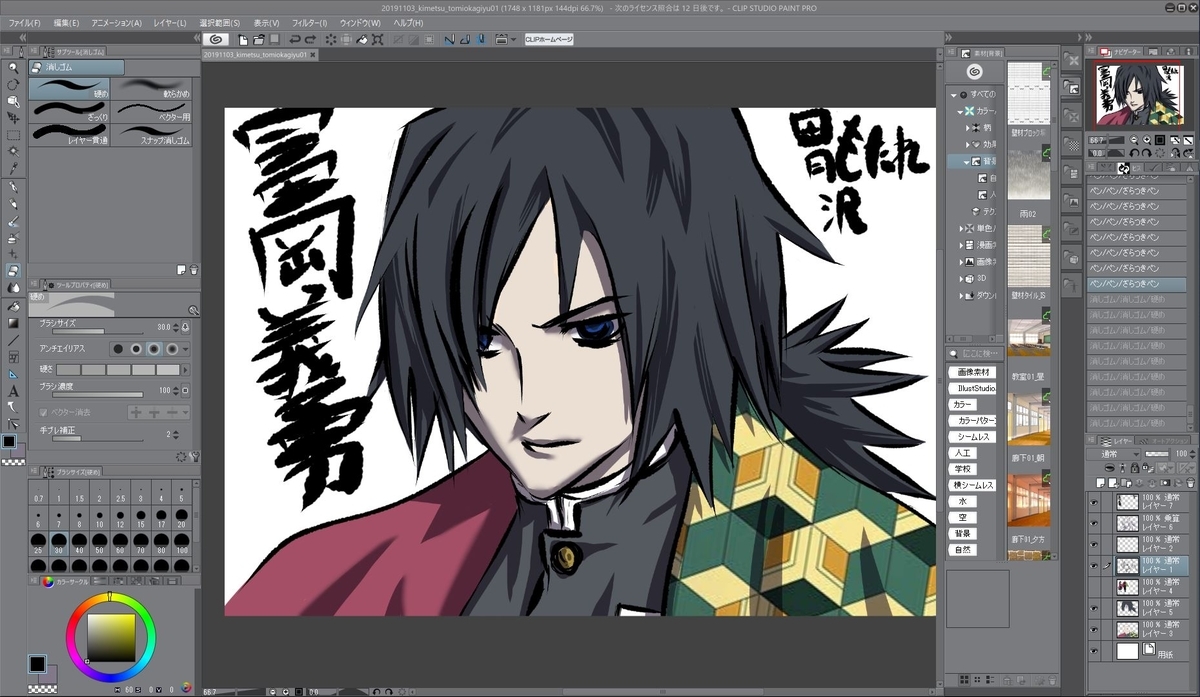Select the Eyedropper tool
1200x697 pixels.
point(13,166)
